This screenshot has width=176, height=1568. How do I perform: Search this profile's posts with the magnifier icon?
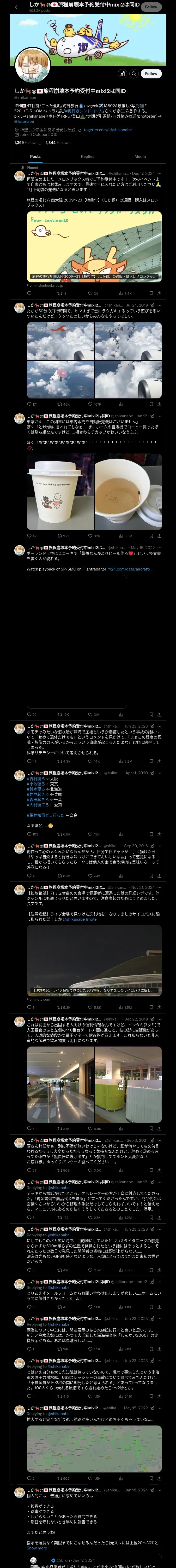[x=134, y=74]
